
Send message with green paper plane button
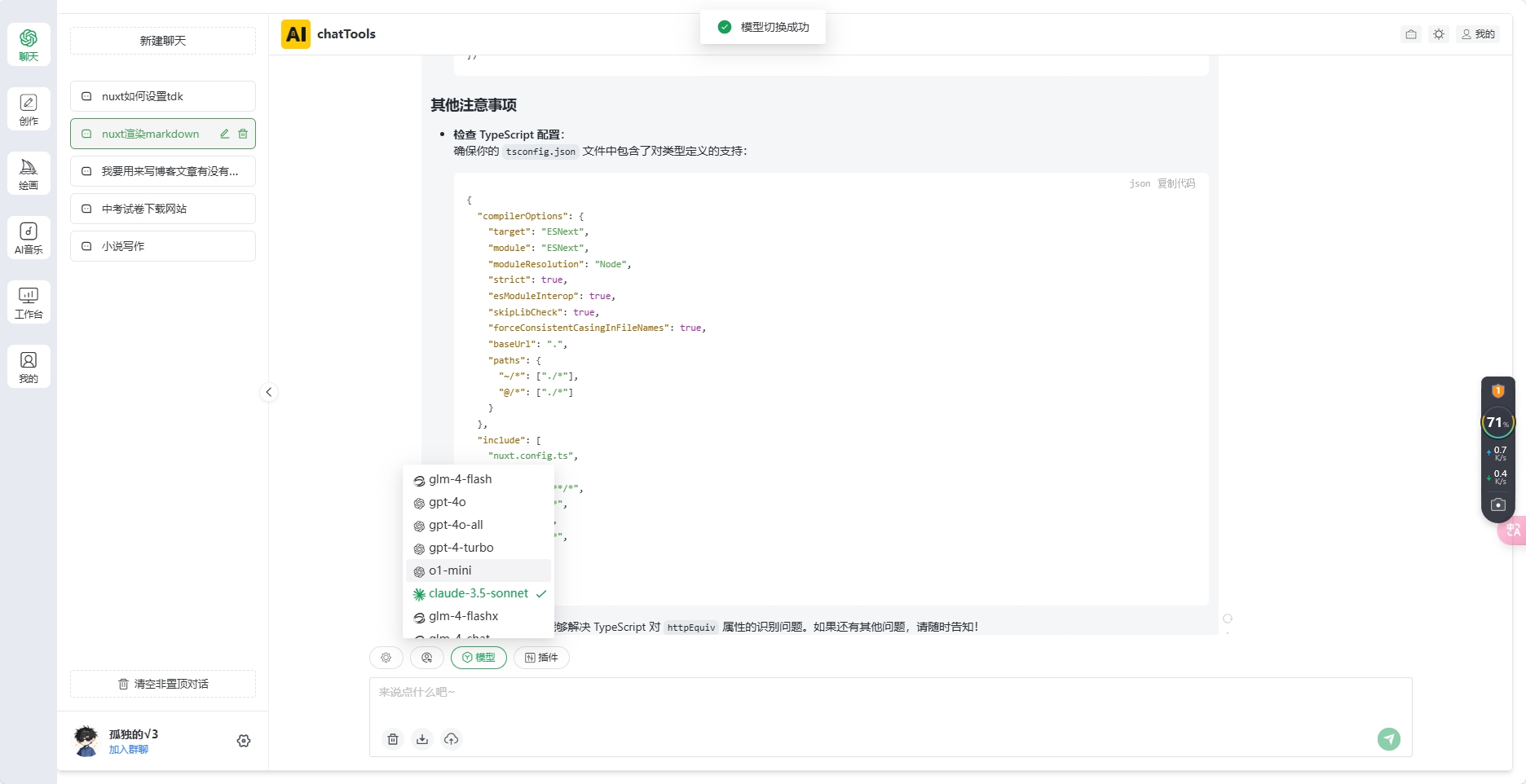click(1389, 739)
